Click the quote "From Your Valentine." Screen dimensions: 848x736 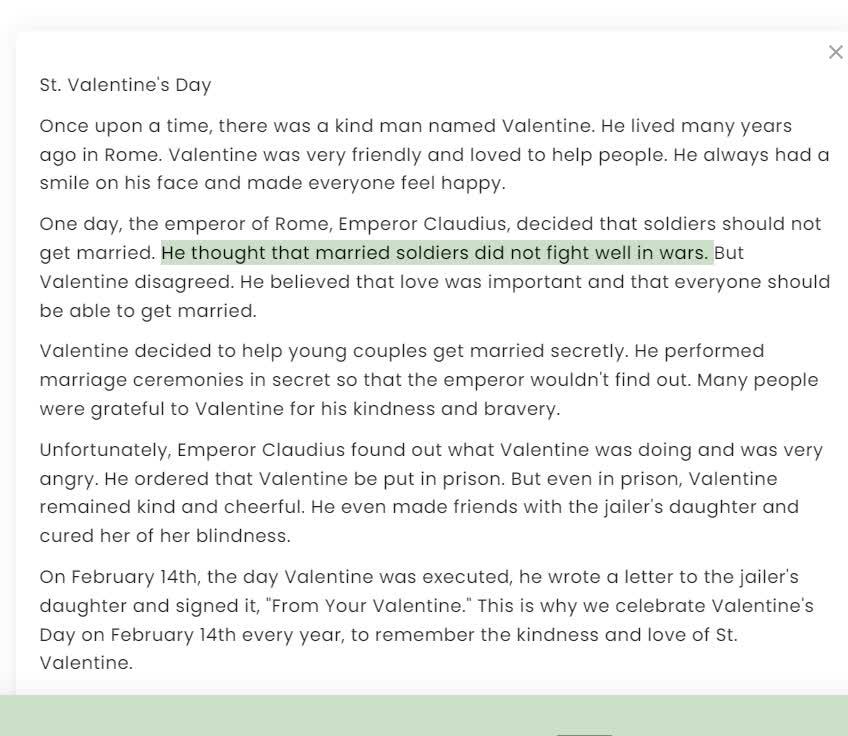[358, 606]
